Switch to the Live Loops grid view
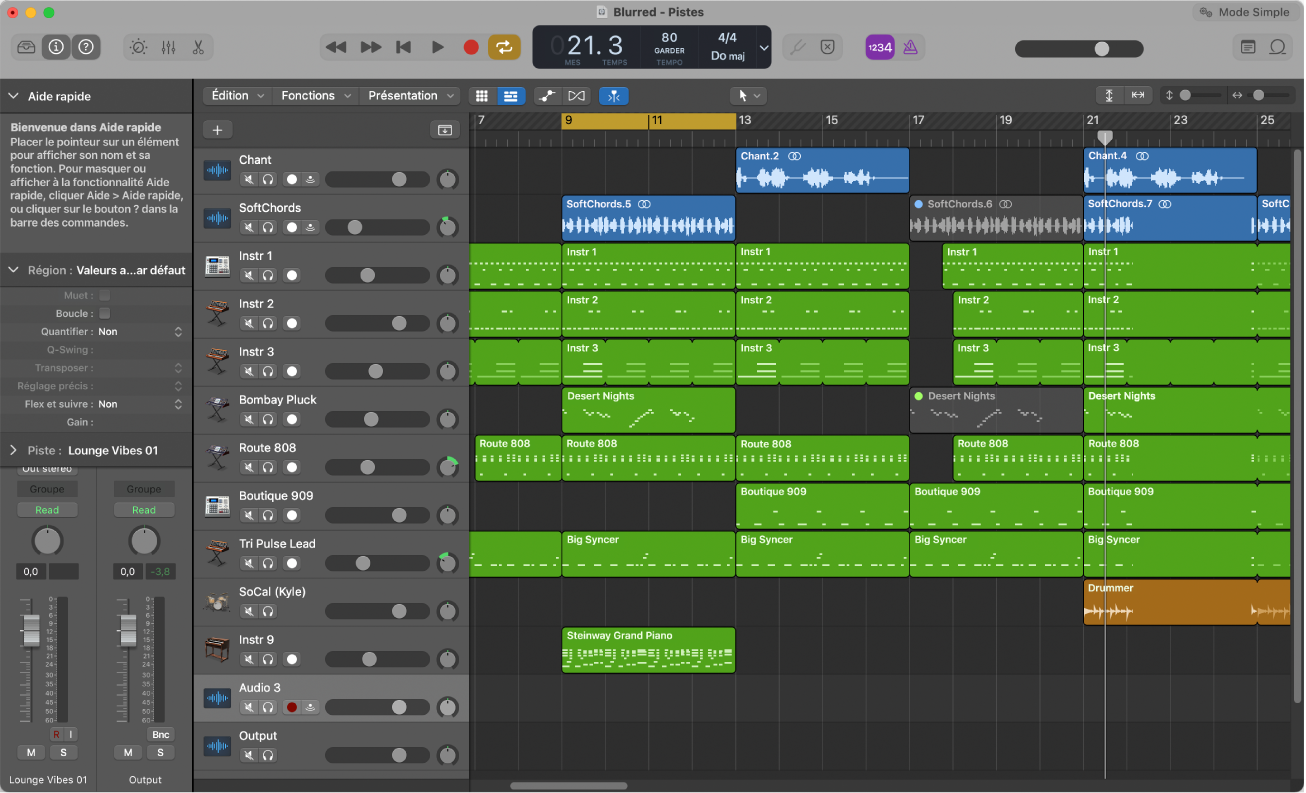Viewport: 1306px width, 793px height. click(x=481, y=95)
